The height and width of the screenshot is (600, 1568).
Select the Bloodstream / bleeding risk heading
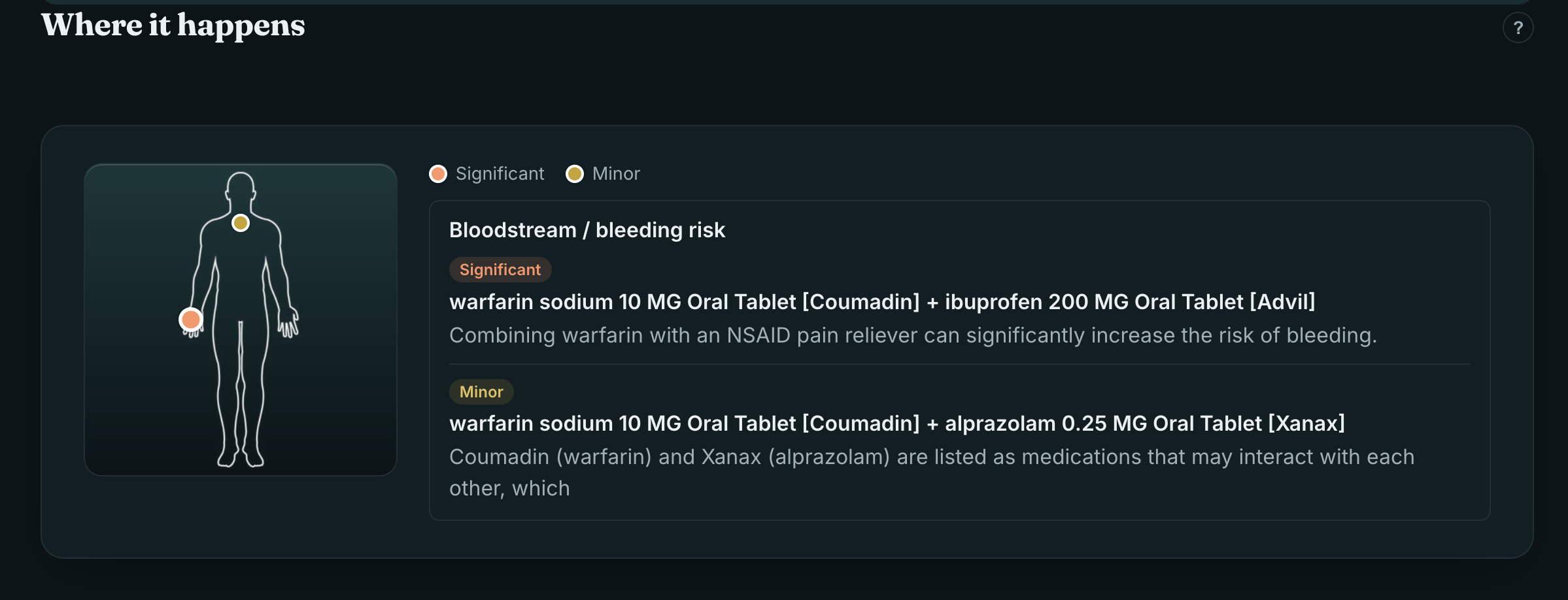[x=587, y=230]
